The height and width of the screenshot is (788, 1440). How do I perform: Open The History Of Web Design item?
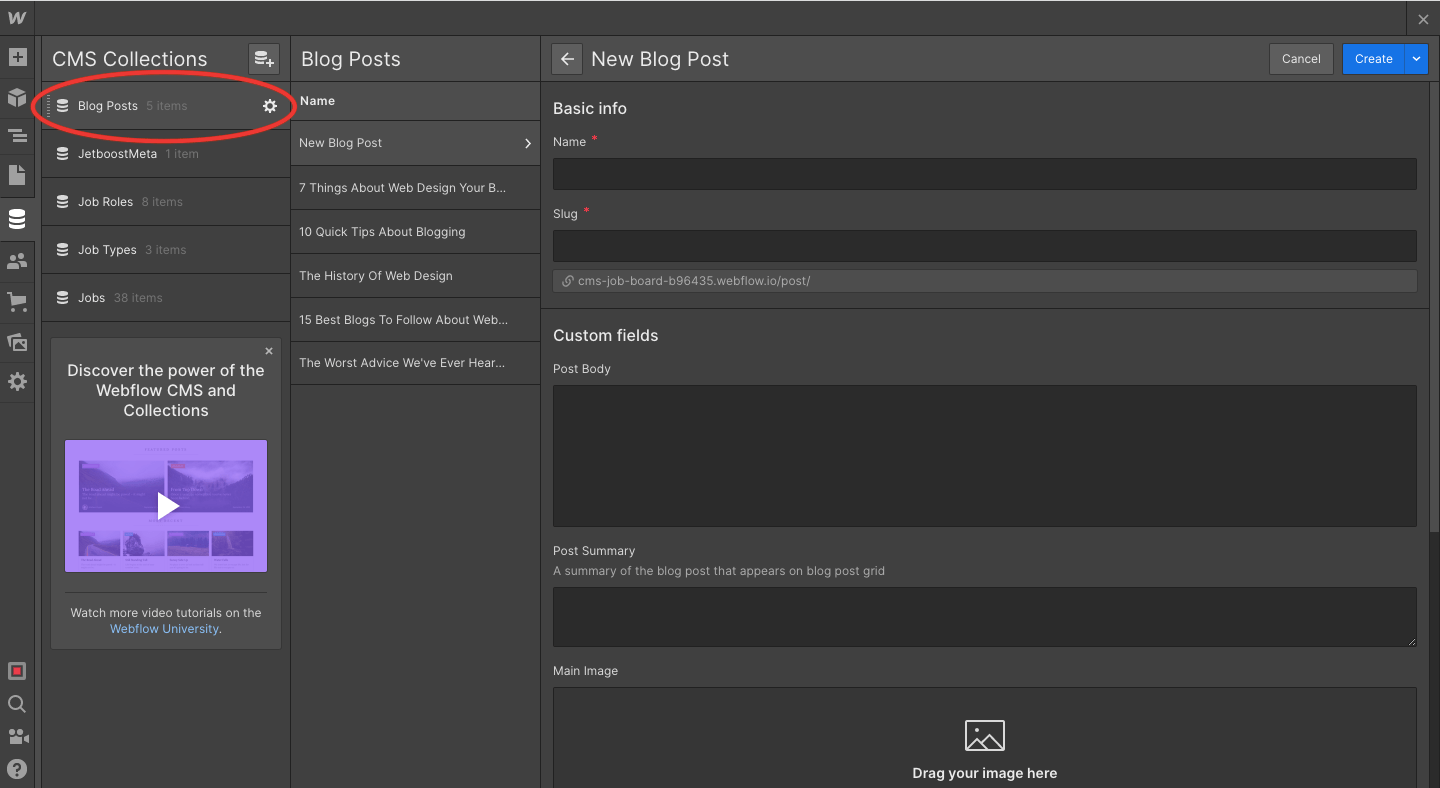[376, 276]
